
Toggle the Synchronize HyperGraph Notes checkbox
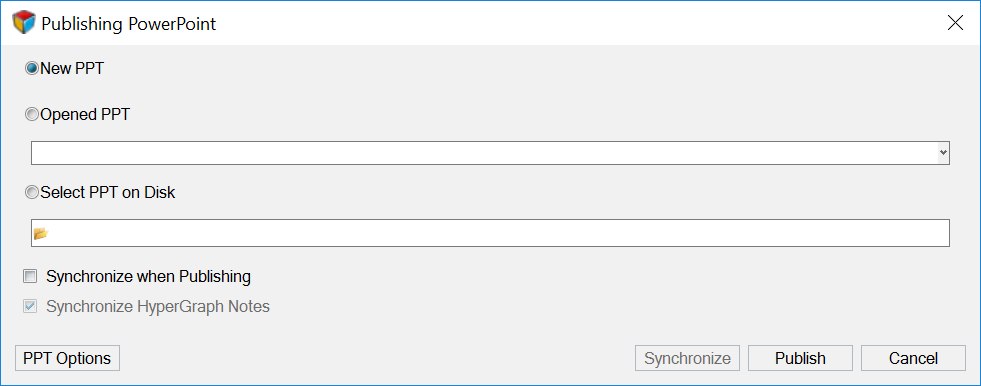(x=30, y=307)
